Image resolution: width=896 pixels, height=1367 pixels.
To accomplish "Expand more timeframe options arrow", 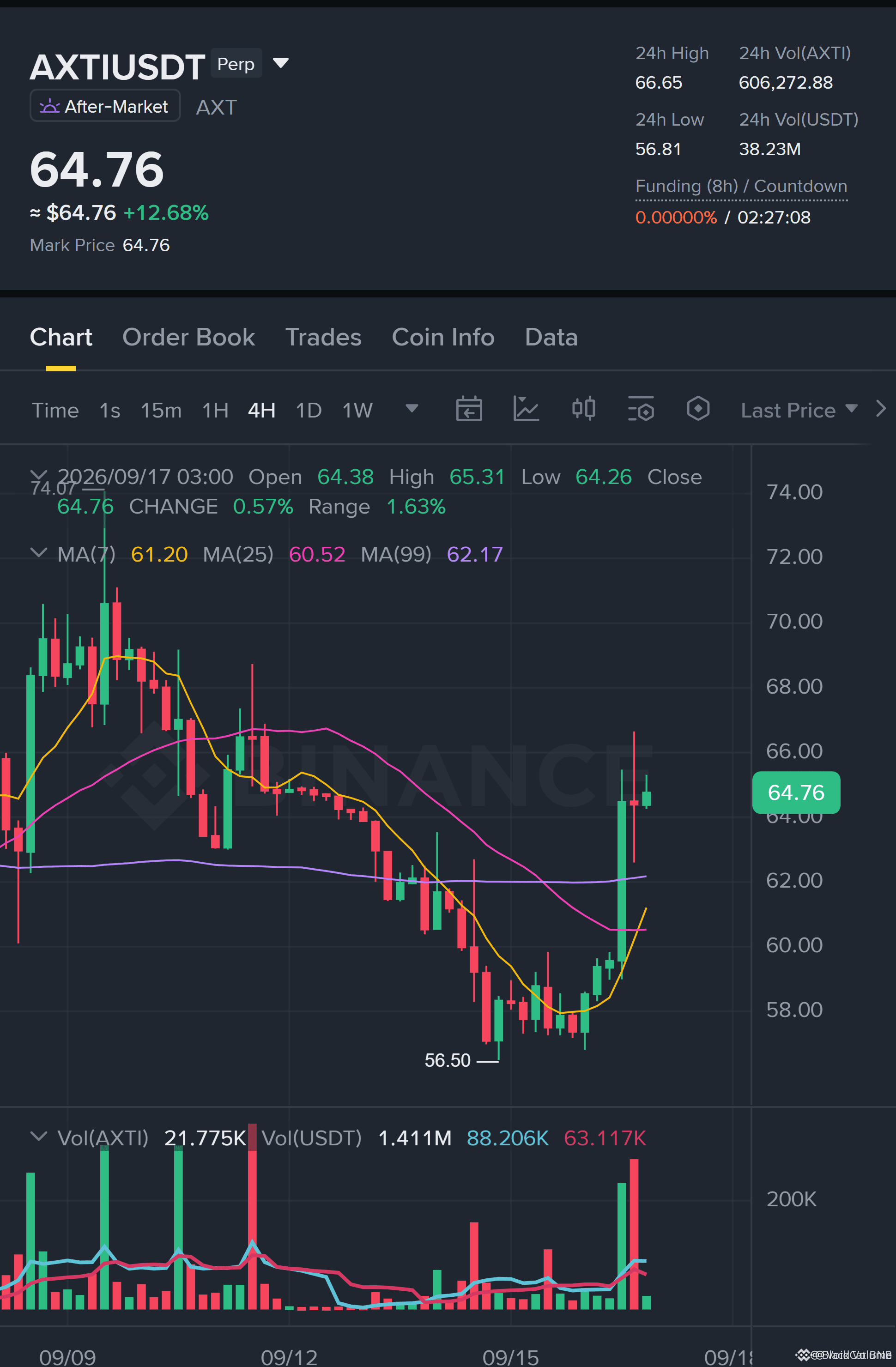I will pos(411,408).
